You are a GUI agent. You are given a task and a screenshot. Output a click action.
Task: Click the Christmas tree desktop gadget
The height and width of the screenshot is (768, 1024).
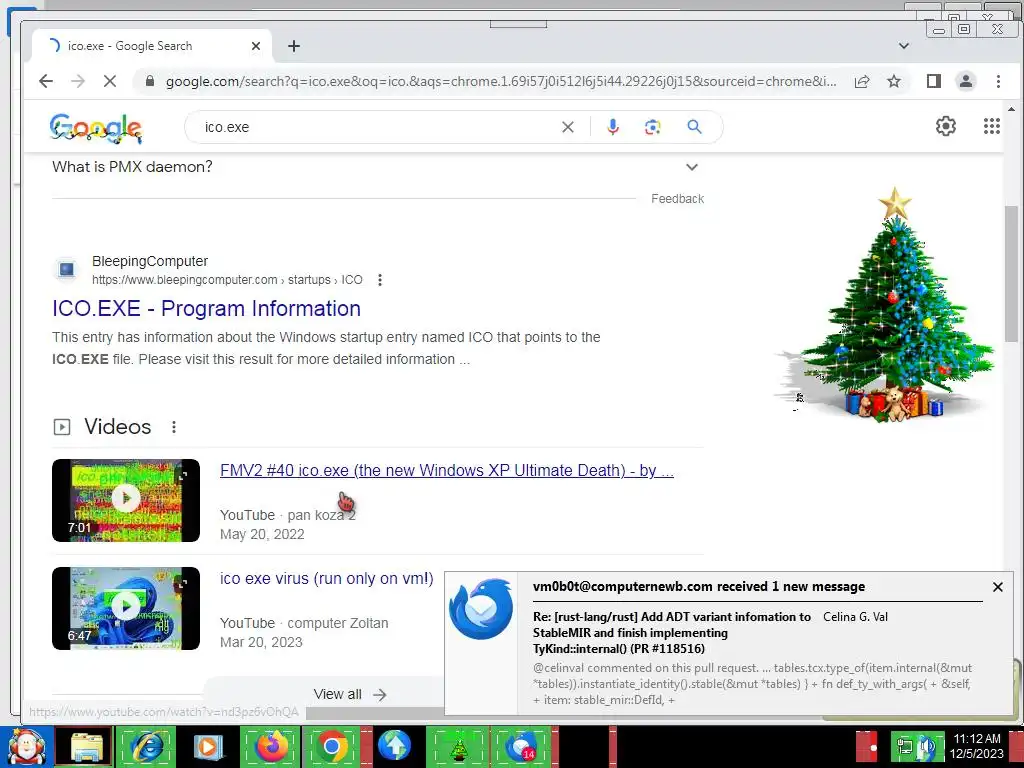pyautogui.click(x=888, y=304)
